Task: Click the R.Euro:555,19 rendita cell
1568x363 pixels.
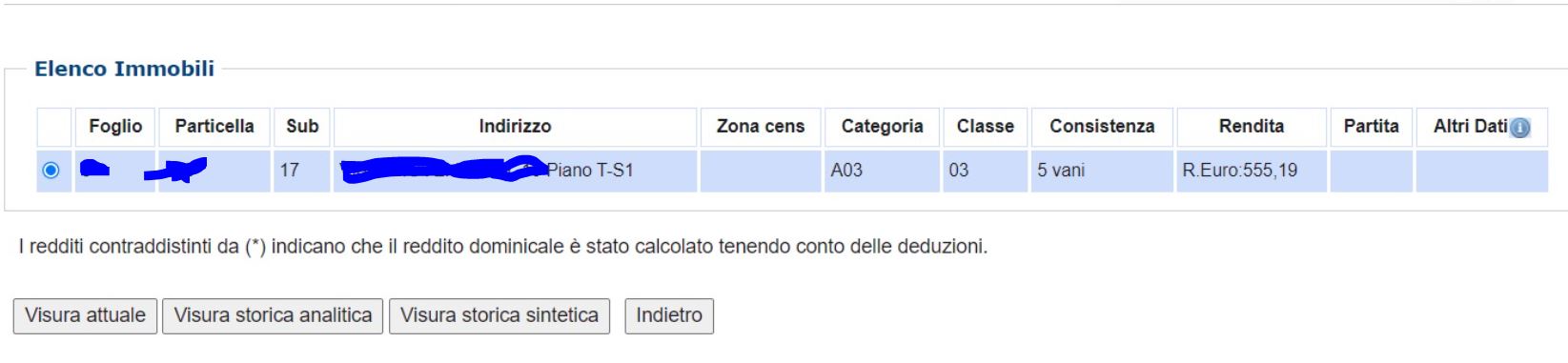Action: tap(1252, 171)
